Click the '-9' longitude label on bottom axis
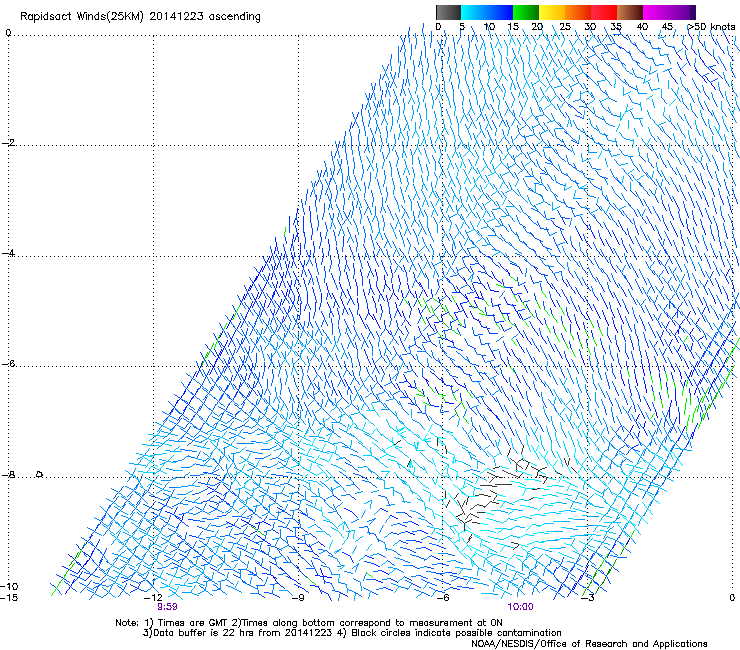 298,598
